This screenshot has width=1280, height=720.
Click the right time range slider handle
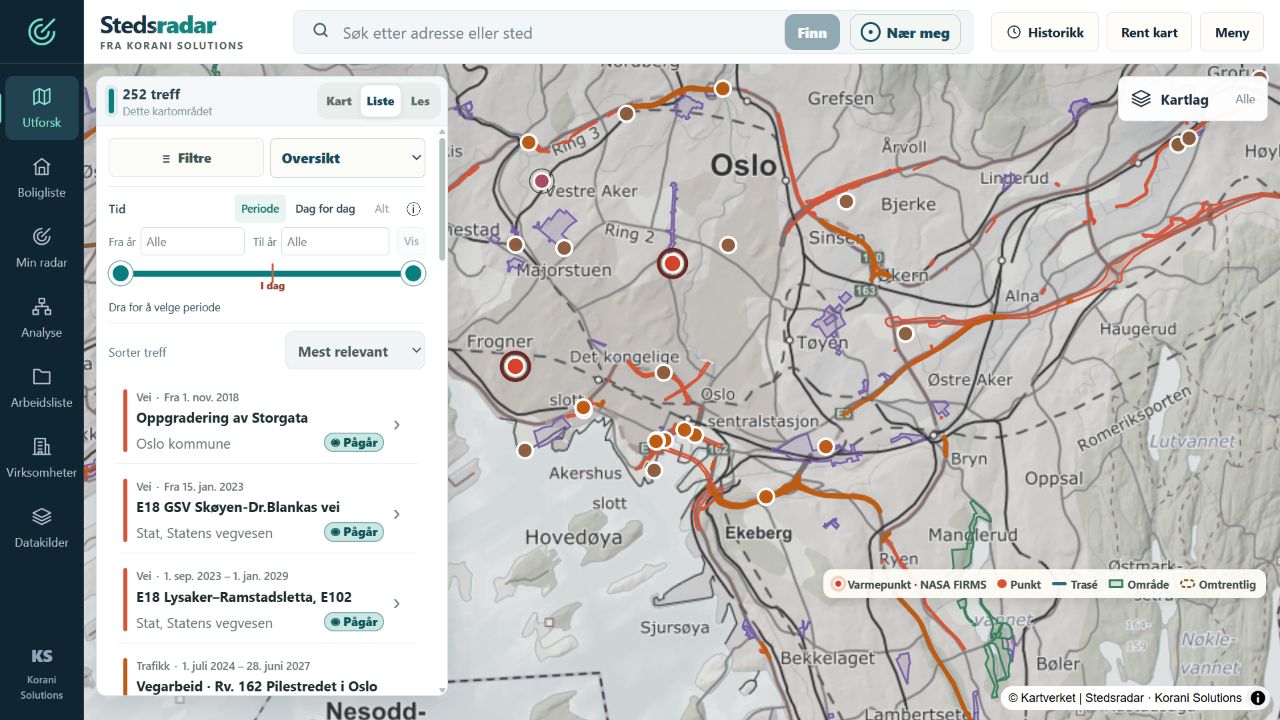pyautogui.click(x=413, y=273)
